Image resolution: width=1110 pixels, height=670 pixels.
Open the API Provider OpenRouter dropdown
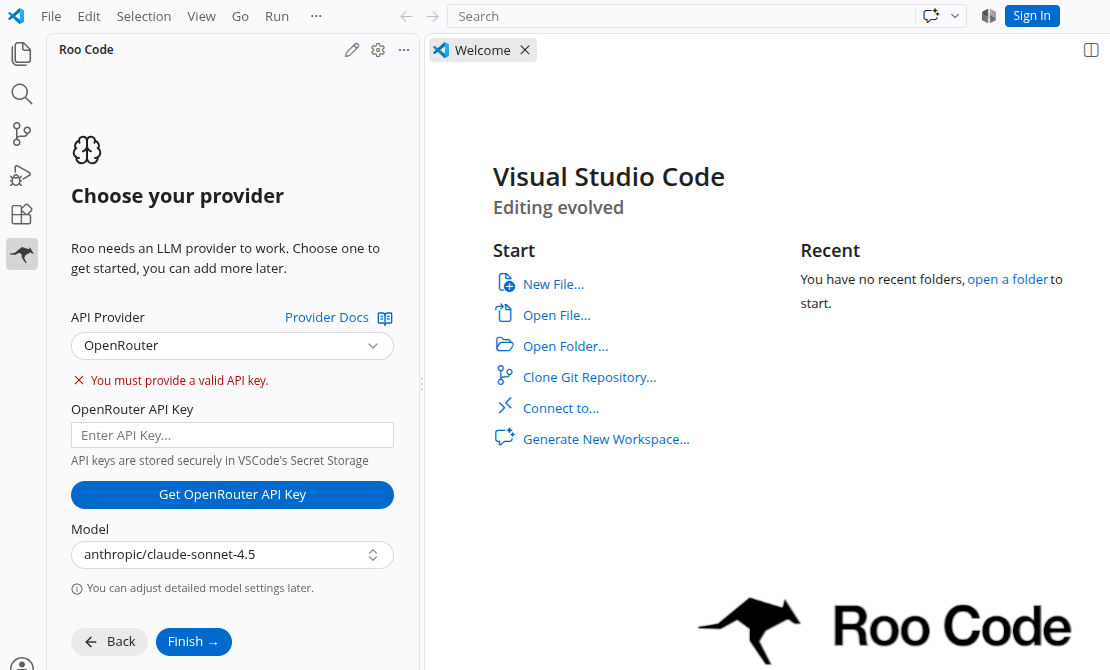(x=232, y=346)
